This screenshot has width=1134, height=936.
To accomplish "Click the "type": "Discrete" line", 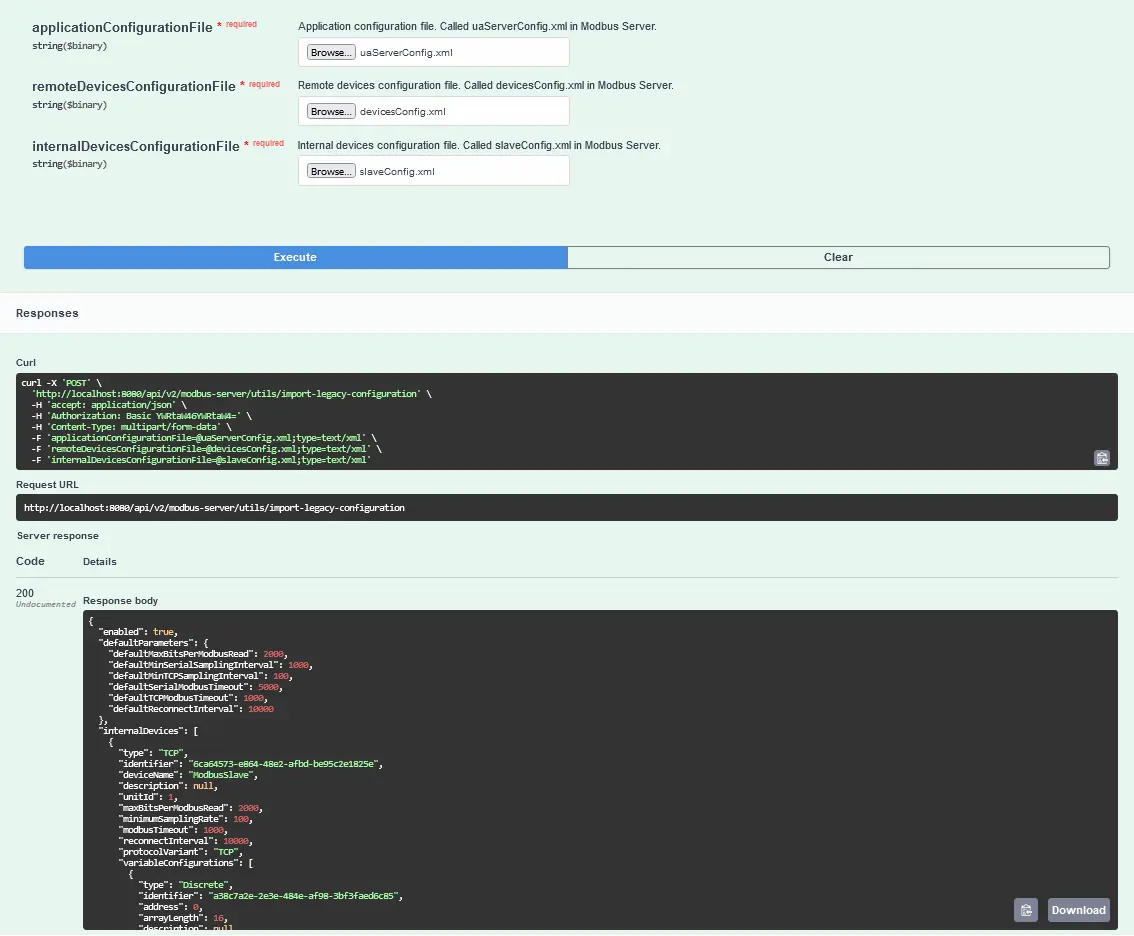I will point(185,885).
